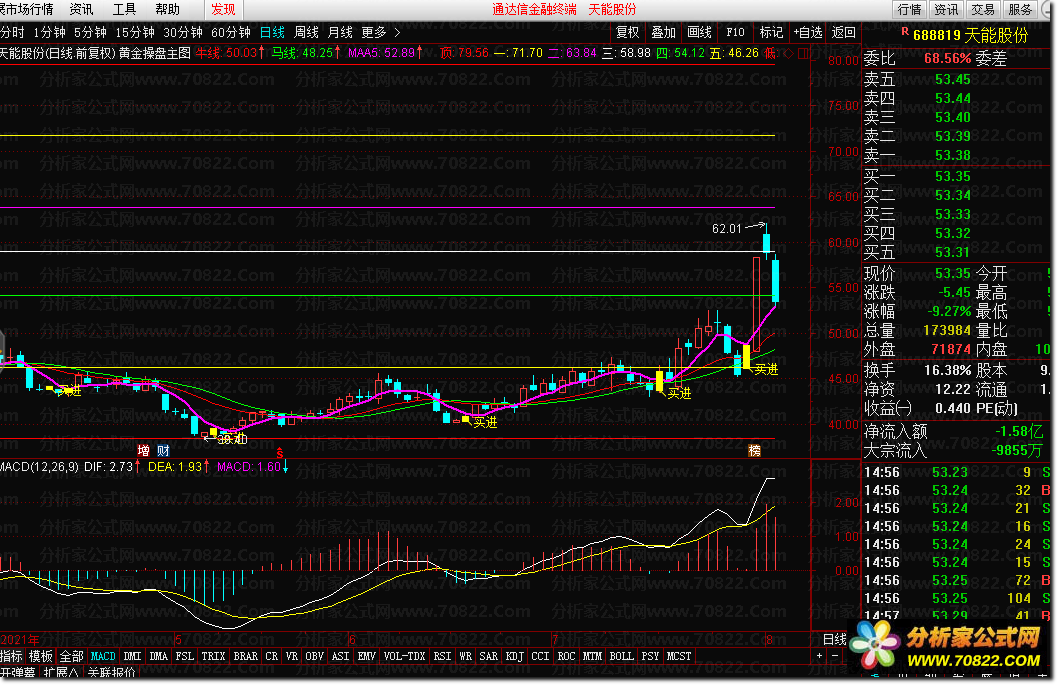This screenshot has height=685, width=1059.
Task: Select the 15分钟 timeframe
Action: (x=135, y=32)
